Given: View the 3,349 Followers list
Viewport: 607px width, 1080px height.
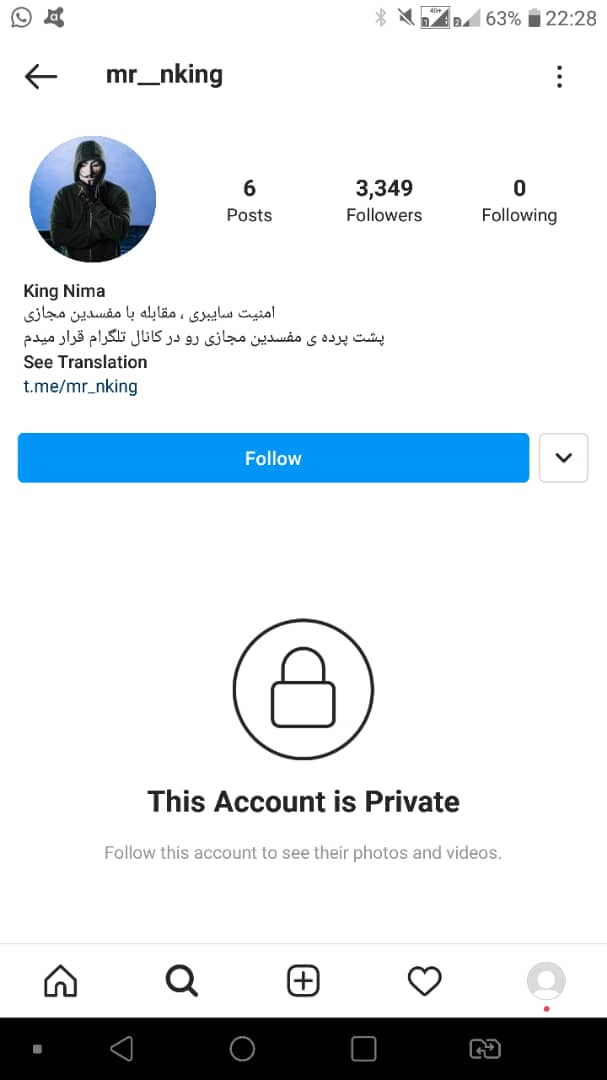Looking at the screenshot, I should click(x=384, y=200).
